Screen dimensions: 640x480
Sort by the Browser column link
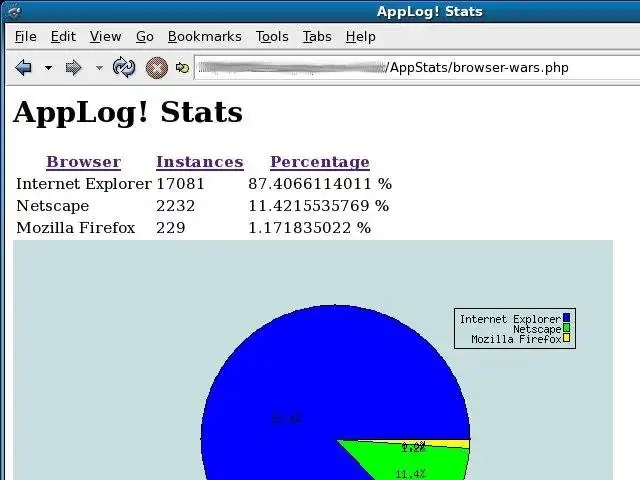coord(84,162)
